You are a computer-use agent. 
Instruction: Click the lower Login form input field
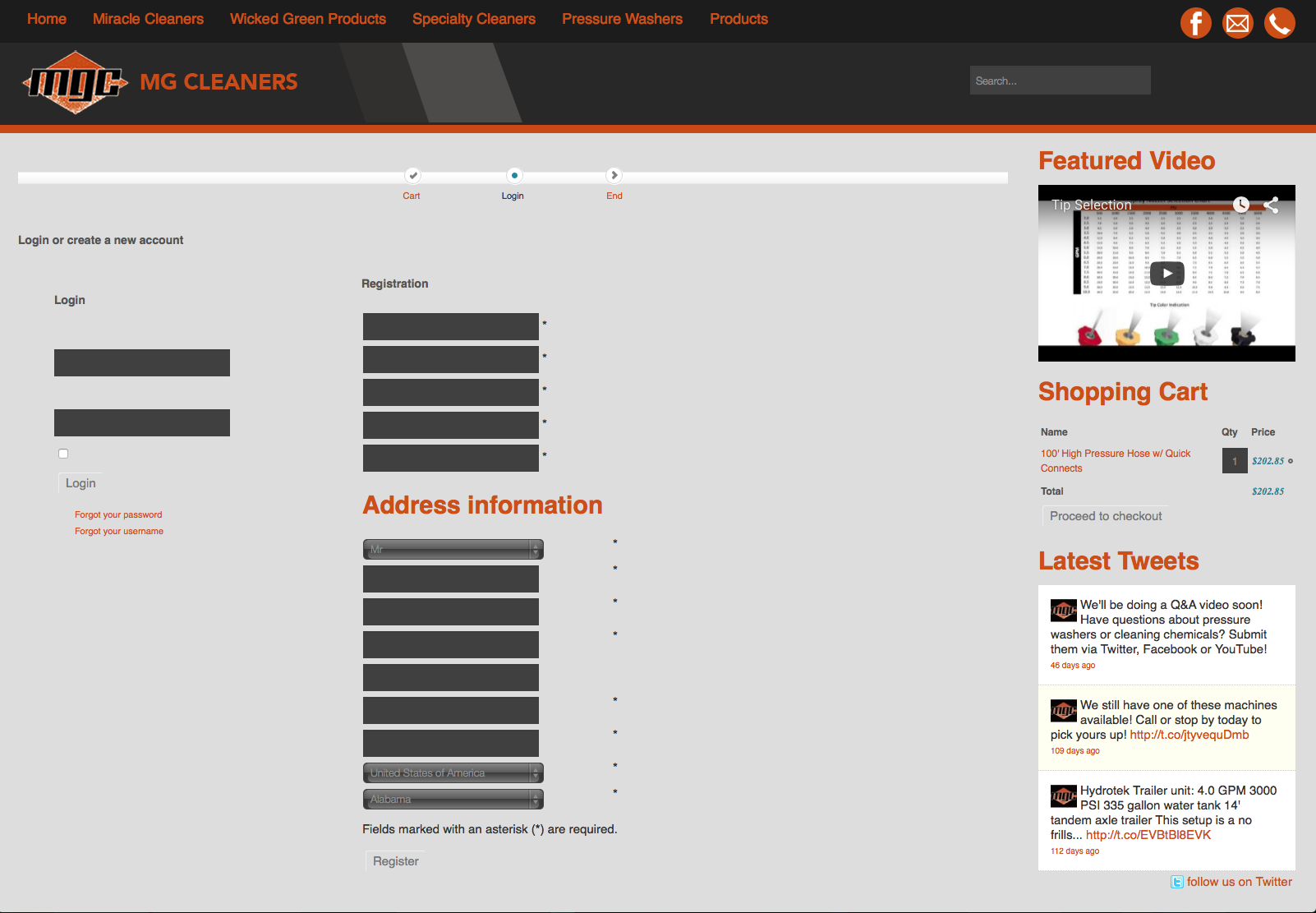(142, 423)
